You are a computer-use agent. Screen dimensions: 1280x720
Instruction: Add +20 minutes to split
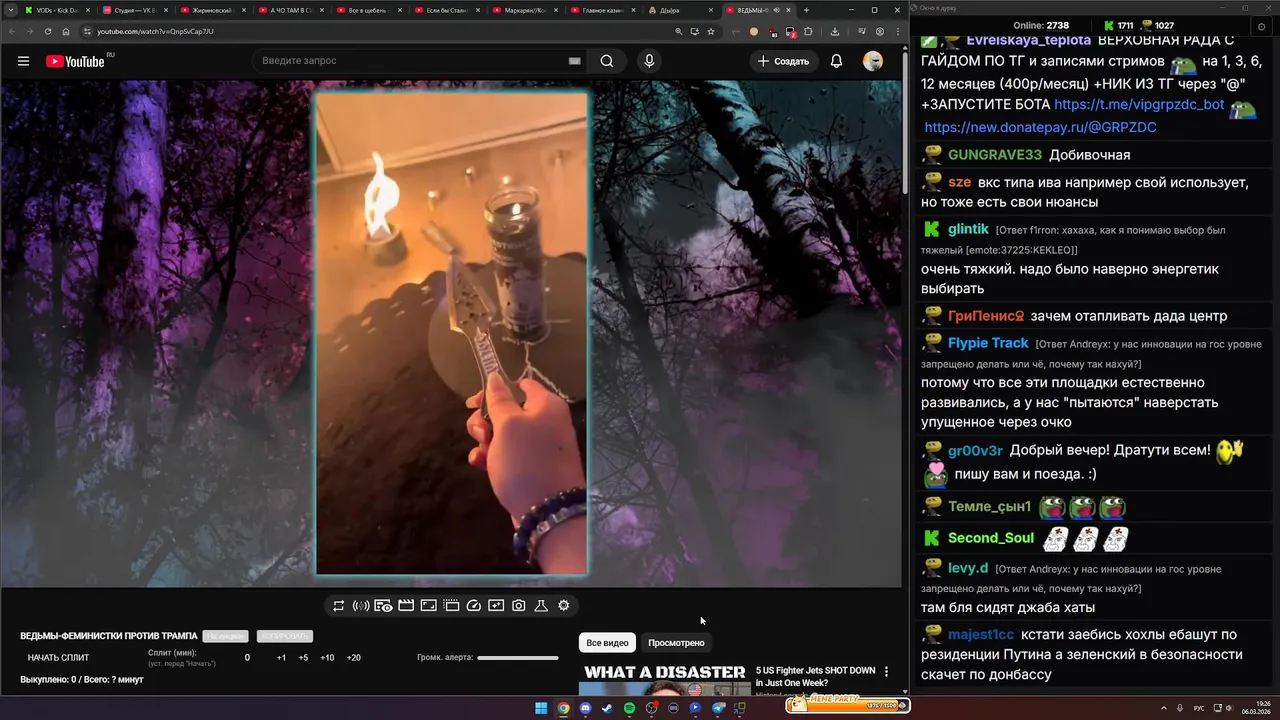[353, 658]
